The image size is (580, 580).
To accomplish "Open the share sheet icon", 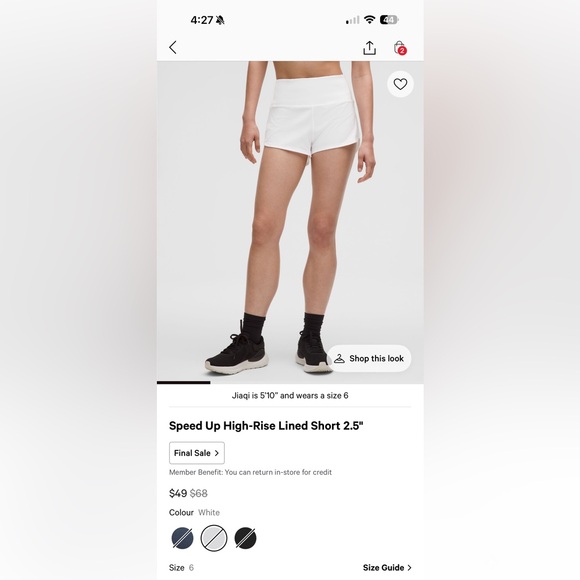I will pos(369,48).
